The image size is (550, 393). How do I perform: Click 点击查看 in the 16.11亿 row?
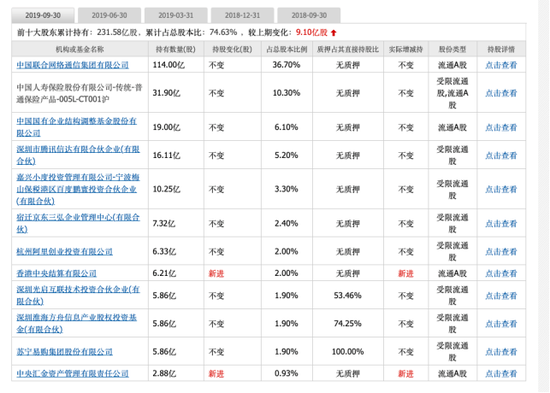501,155
